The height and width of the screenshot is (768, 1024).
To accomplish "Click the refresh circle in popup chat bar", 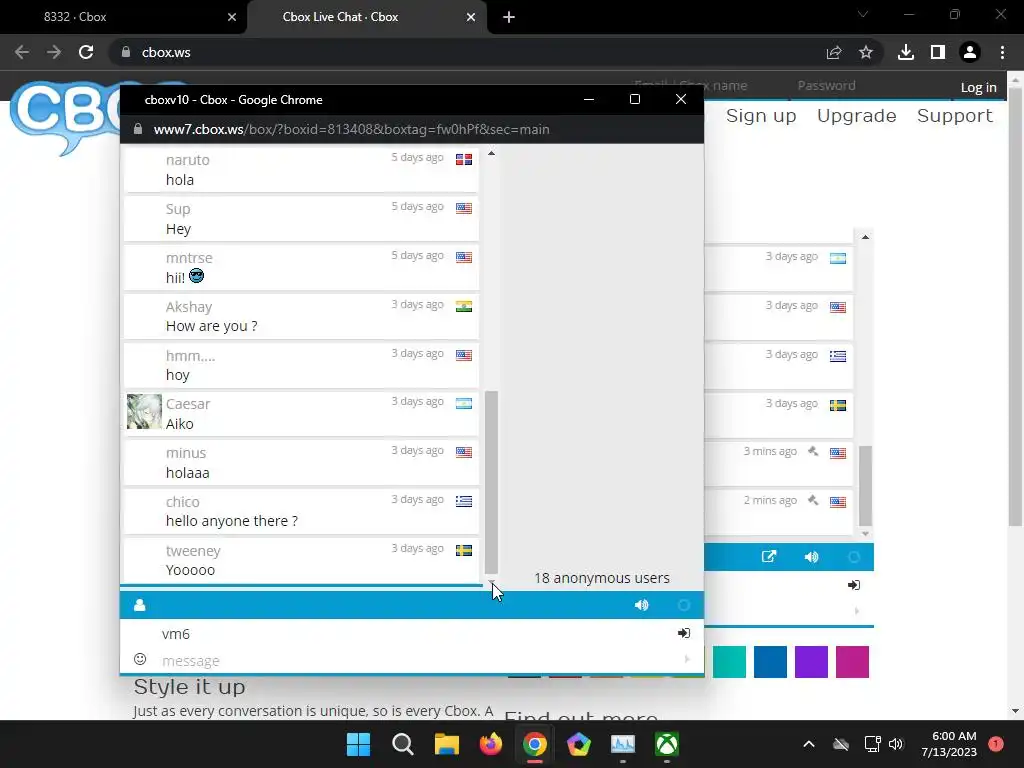I will click(x=684, y=605).
